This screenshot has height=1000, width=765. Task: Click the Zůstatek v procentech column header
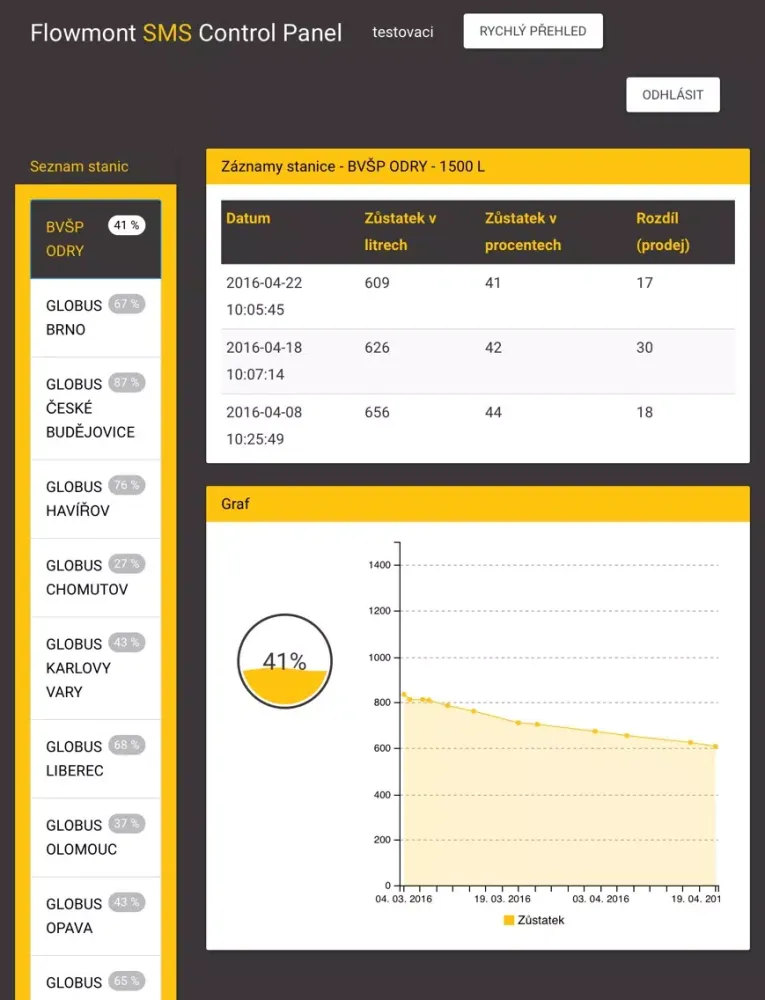tap(523, 232)
